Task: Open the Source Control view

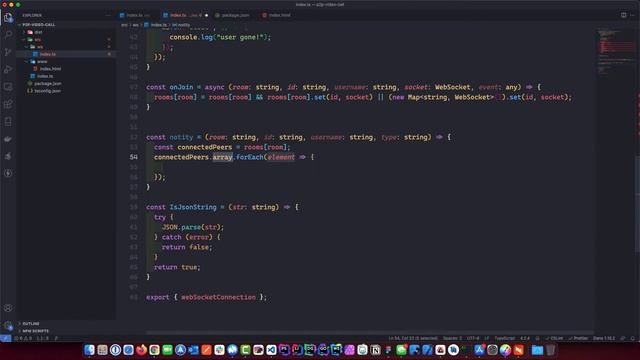Action: (8, 52)
